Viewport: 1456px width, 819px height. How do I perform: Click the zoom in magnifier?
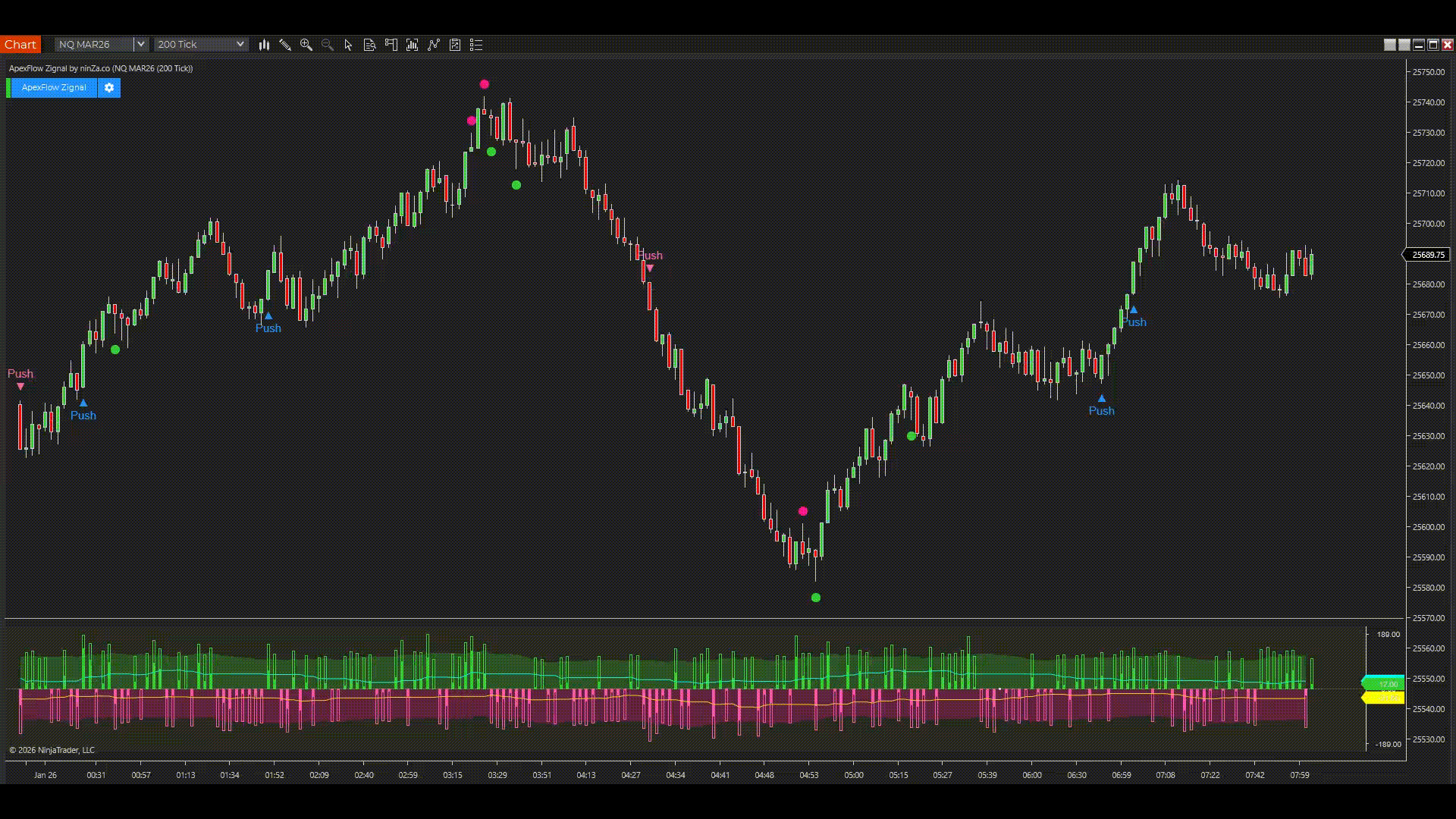coord(306,45)
